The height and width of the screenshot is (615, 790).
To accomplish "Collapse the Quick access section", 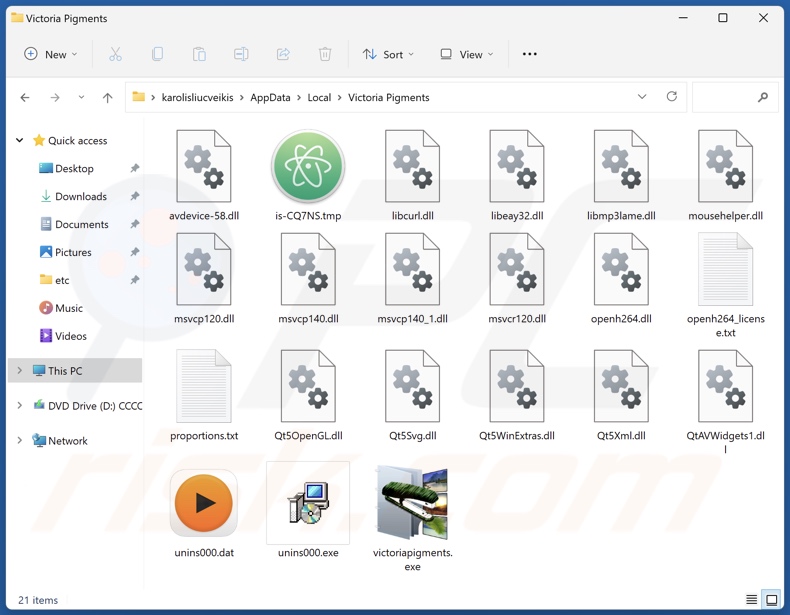I will tap(19, 140).
